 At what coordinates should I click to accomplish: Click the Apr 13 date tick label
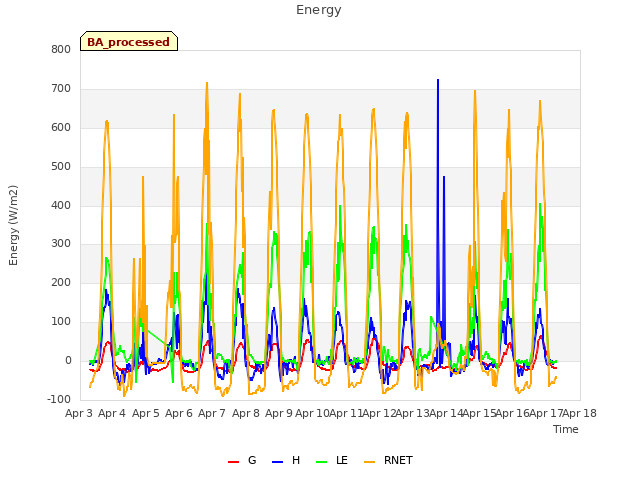point(412,413)
